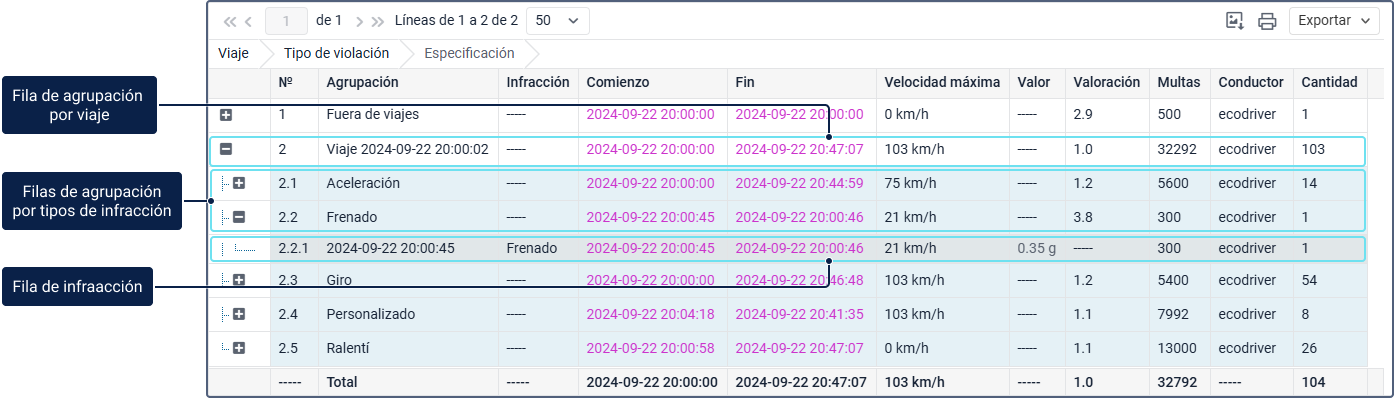1394x398 pixels.
Task: Select the Tipo de violación grouping tab
Action: coord(337,54)
